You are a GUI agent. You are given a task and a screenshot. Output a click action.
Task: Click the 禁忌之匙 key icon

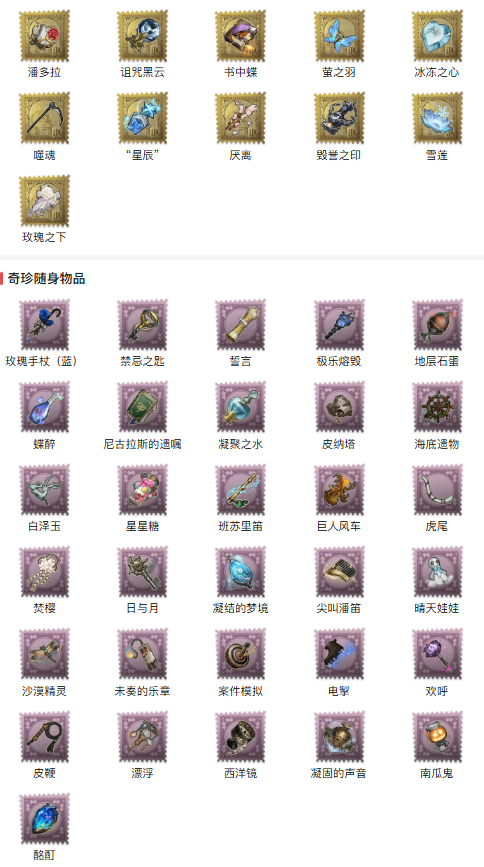coord(143,325)
